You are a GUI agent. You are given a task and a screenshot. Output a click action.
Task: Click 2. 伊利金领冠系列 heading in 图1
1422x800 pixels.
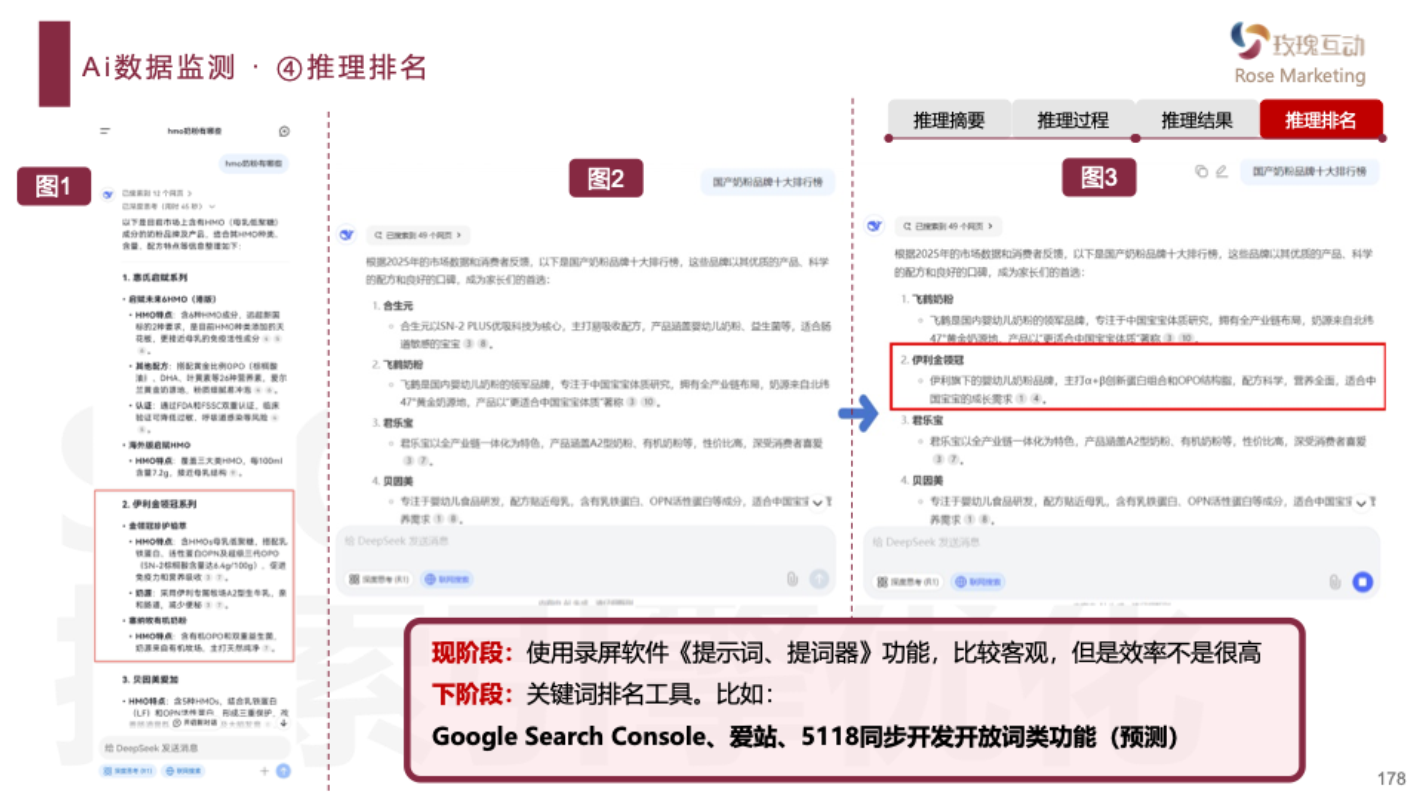(160, 505)
